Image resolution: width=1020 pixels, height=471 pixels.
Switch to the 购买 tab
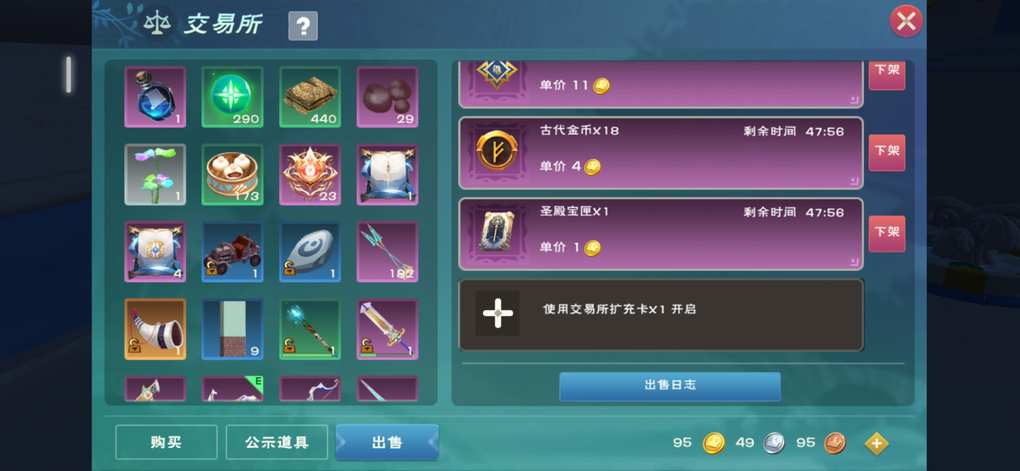tap(167, 442)
